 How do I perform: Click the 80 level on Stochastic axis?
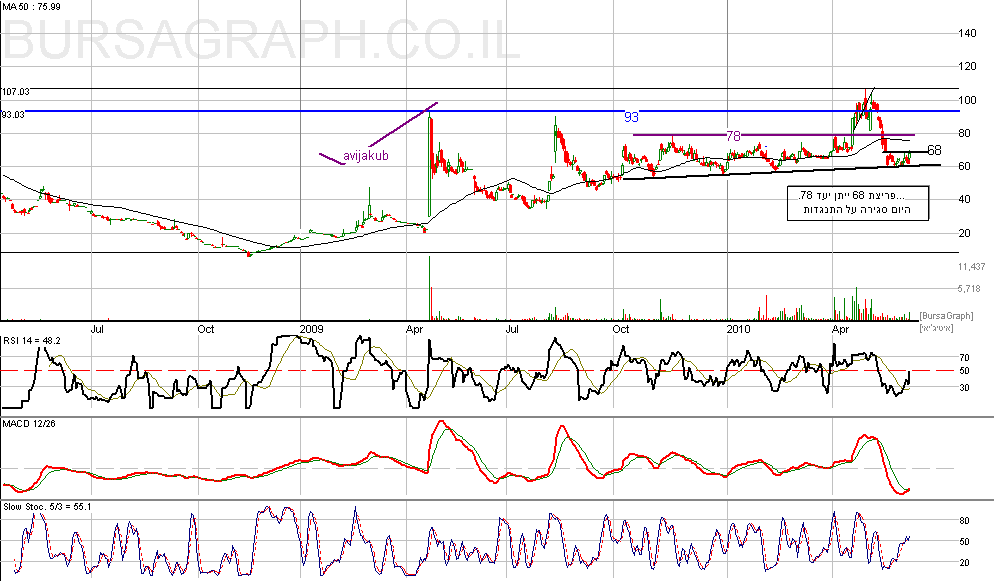(964, 521)
